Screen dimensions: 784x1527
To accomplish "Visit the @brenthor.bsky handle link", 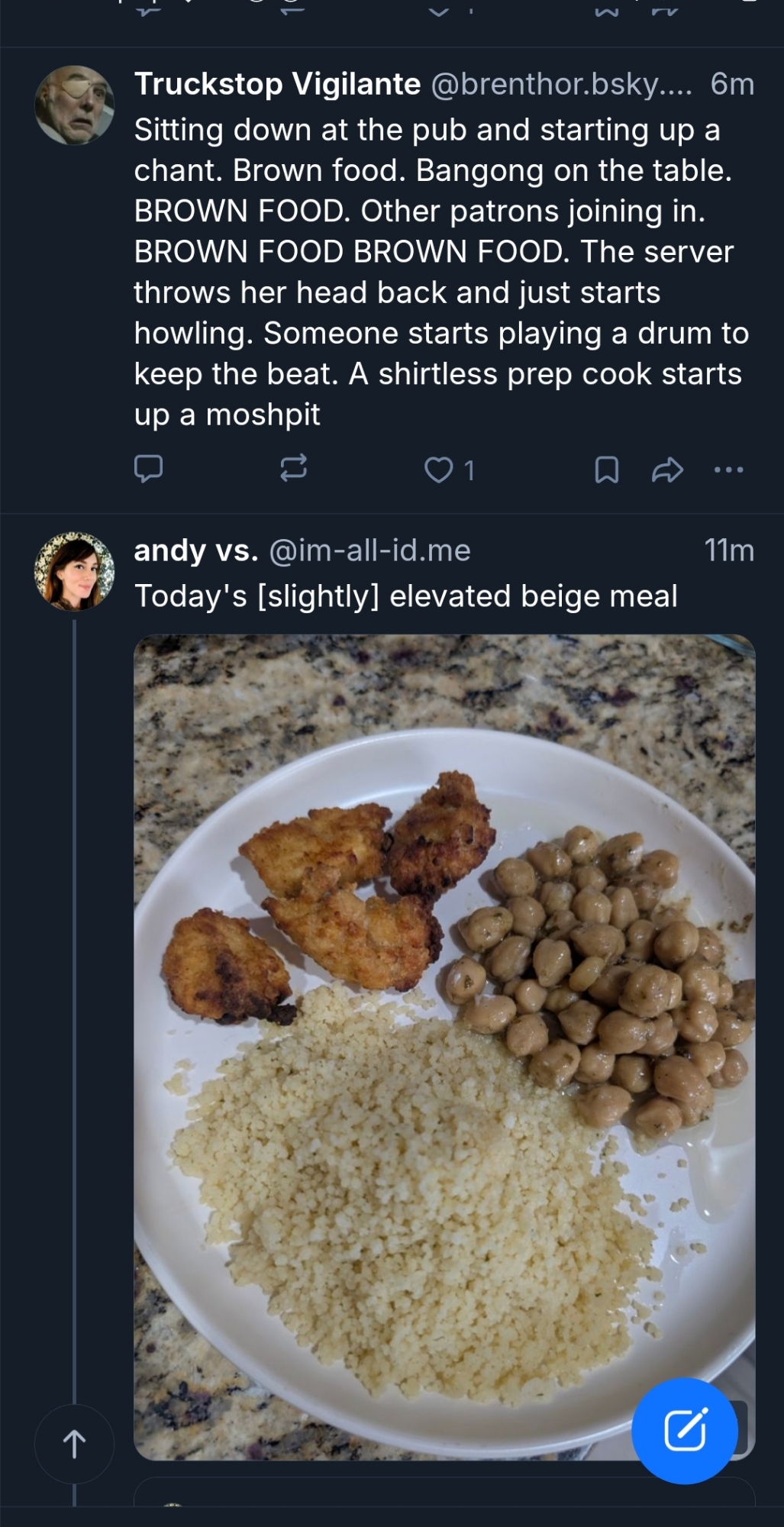I will click(561, 84).
